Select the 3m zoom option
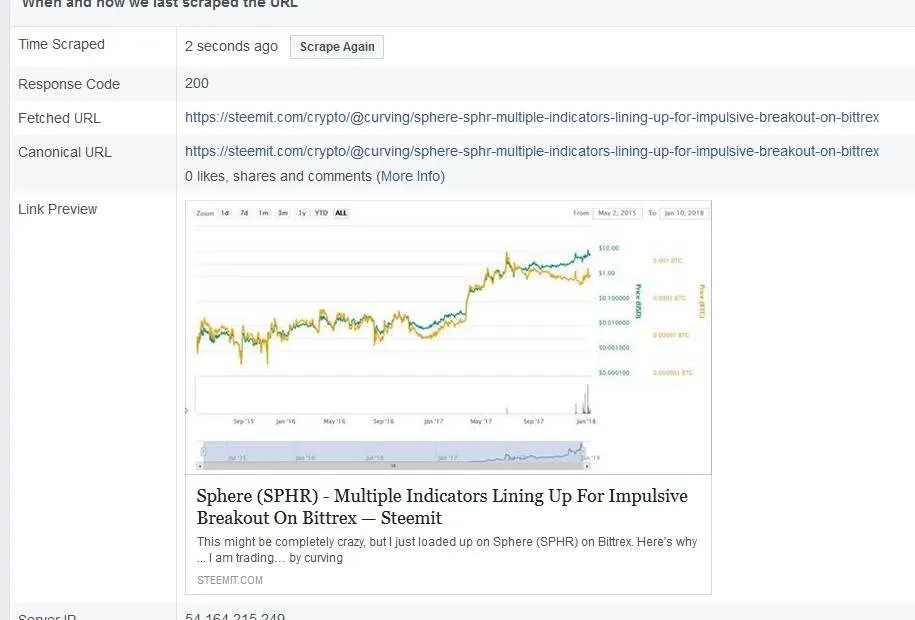The height and width of the screenshot is (620, 915). [x=283, y=213]
